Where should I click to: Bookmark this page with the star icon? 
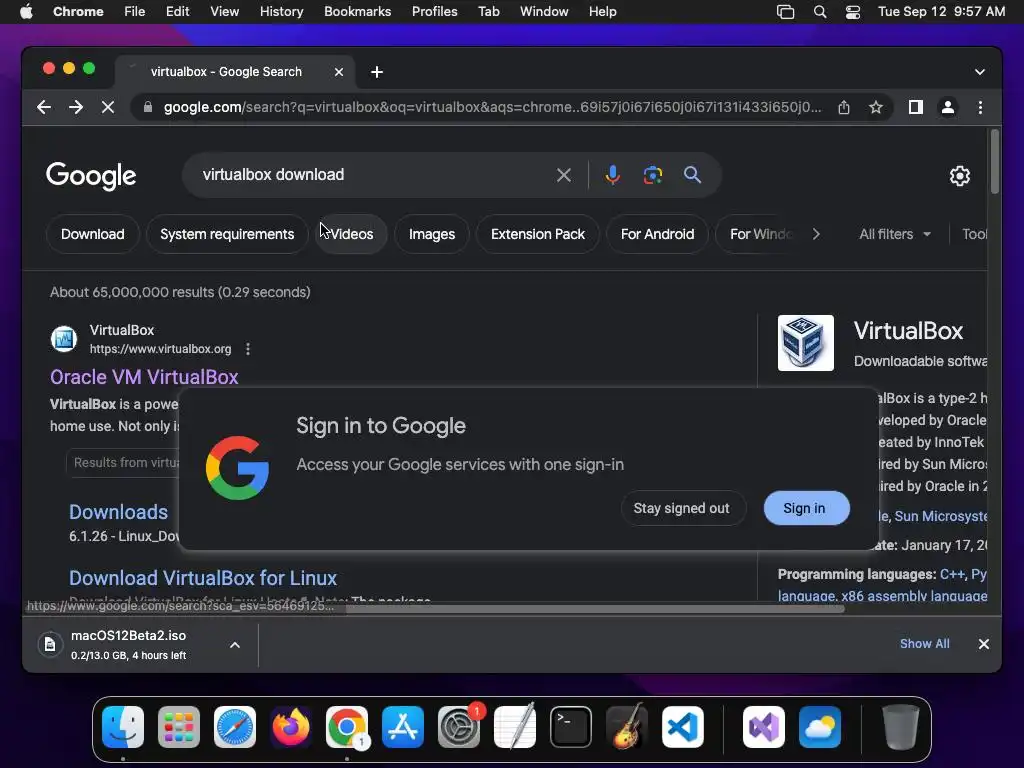tap(876, 107)
